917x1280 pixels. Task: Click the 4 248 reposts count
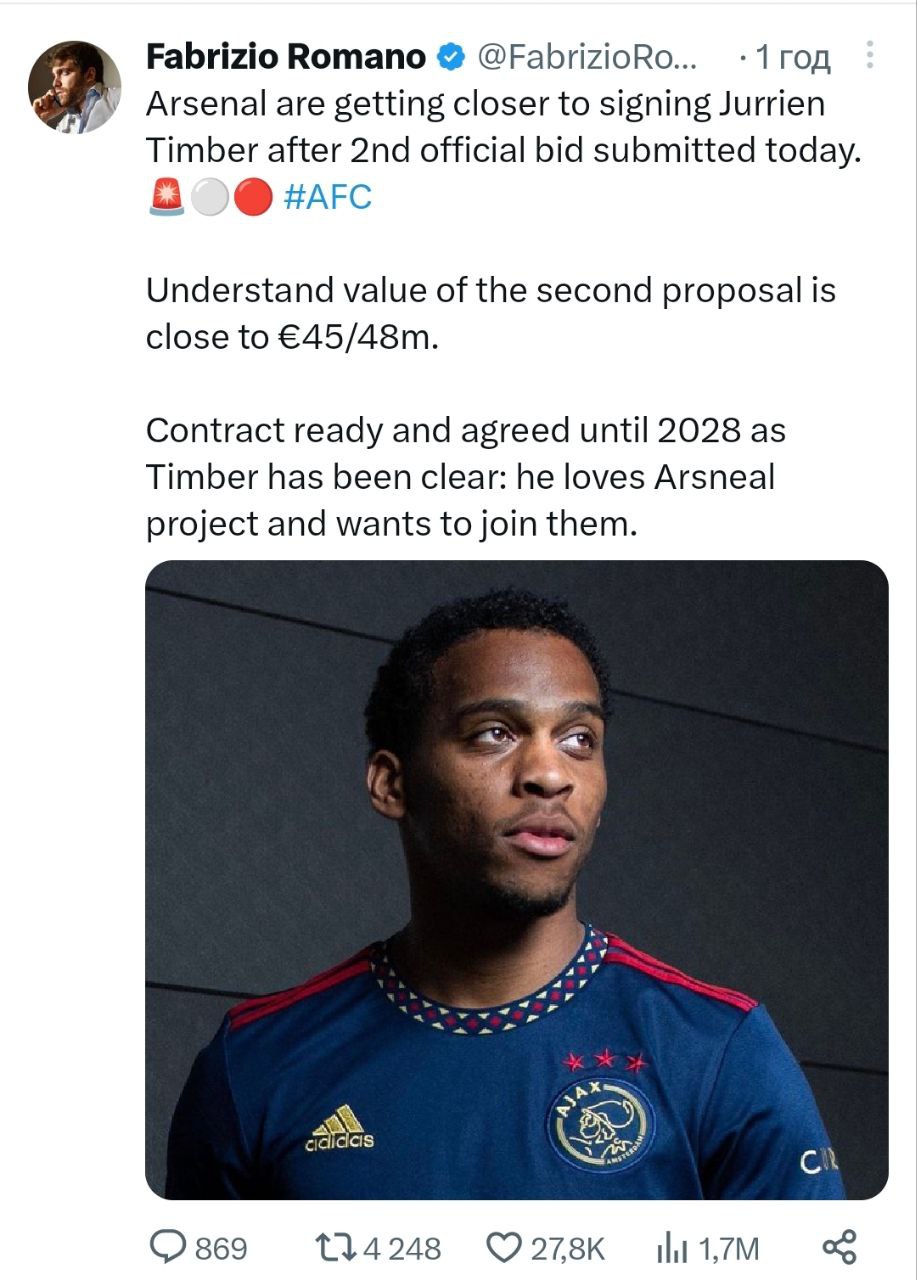(x=400, y=1248)
